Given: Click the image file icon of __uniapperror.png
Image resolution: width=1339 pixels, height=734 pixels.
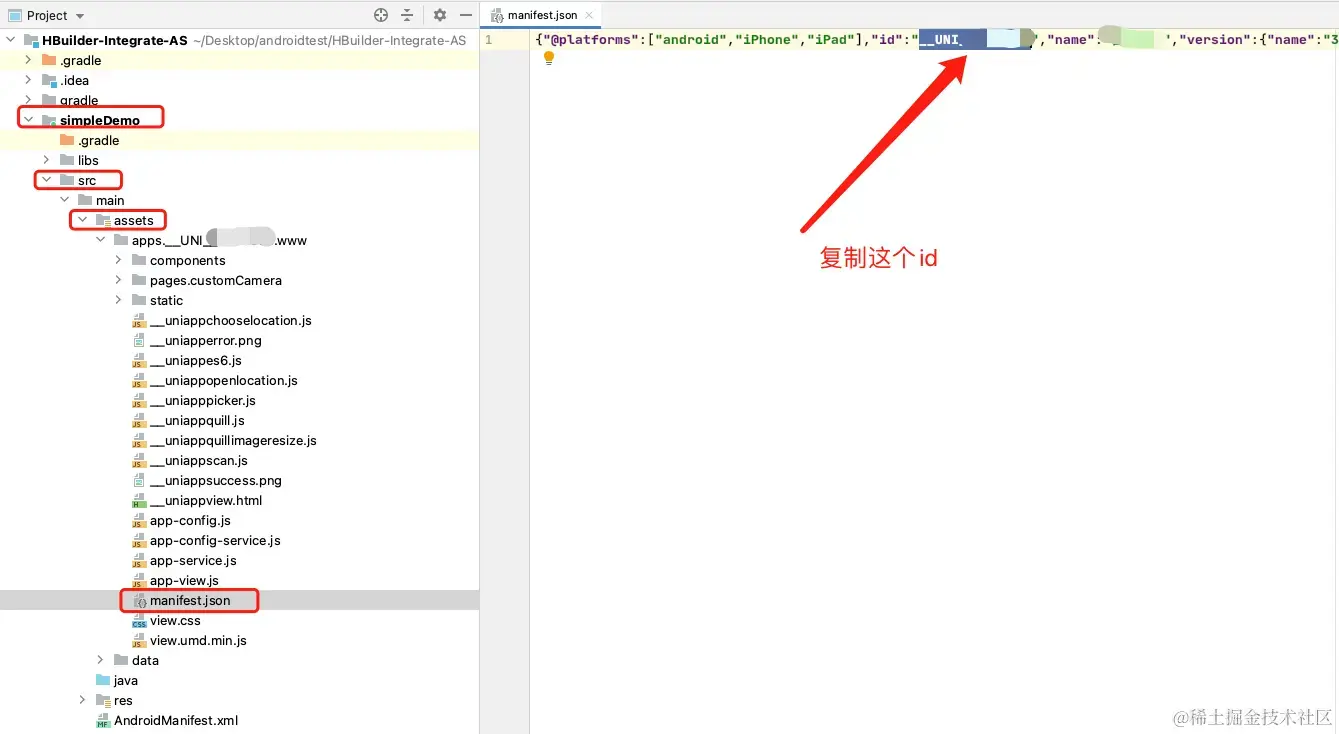Looking at the screenshot, I should click(x=139, y=341).
